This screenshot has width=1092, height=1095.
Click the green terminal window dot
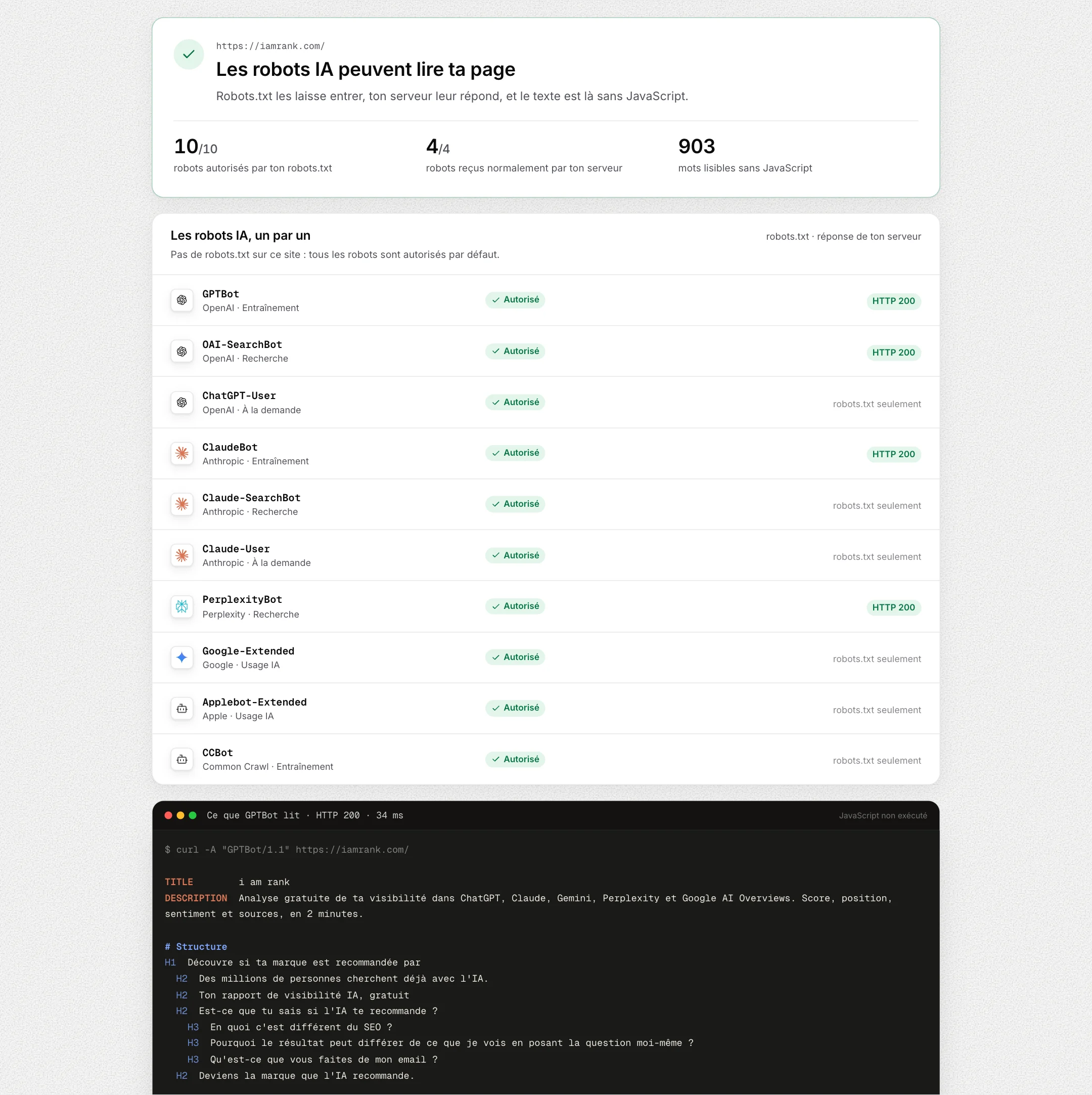click(x=193, y=815)
